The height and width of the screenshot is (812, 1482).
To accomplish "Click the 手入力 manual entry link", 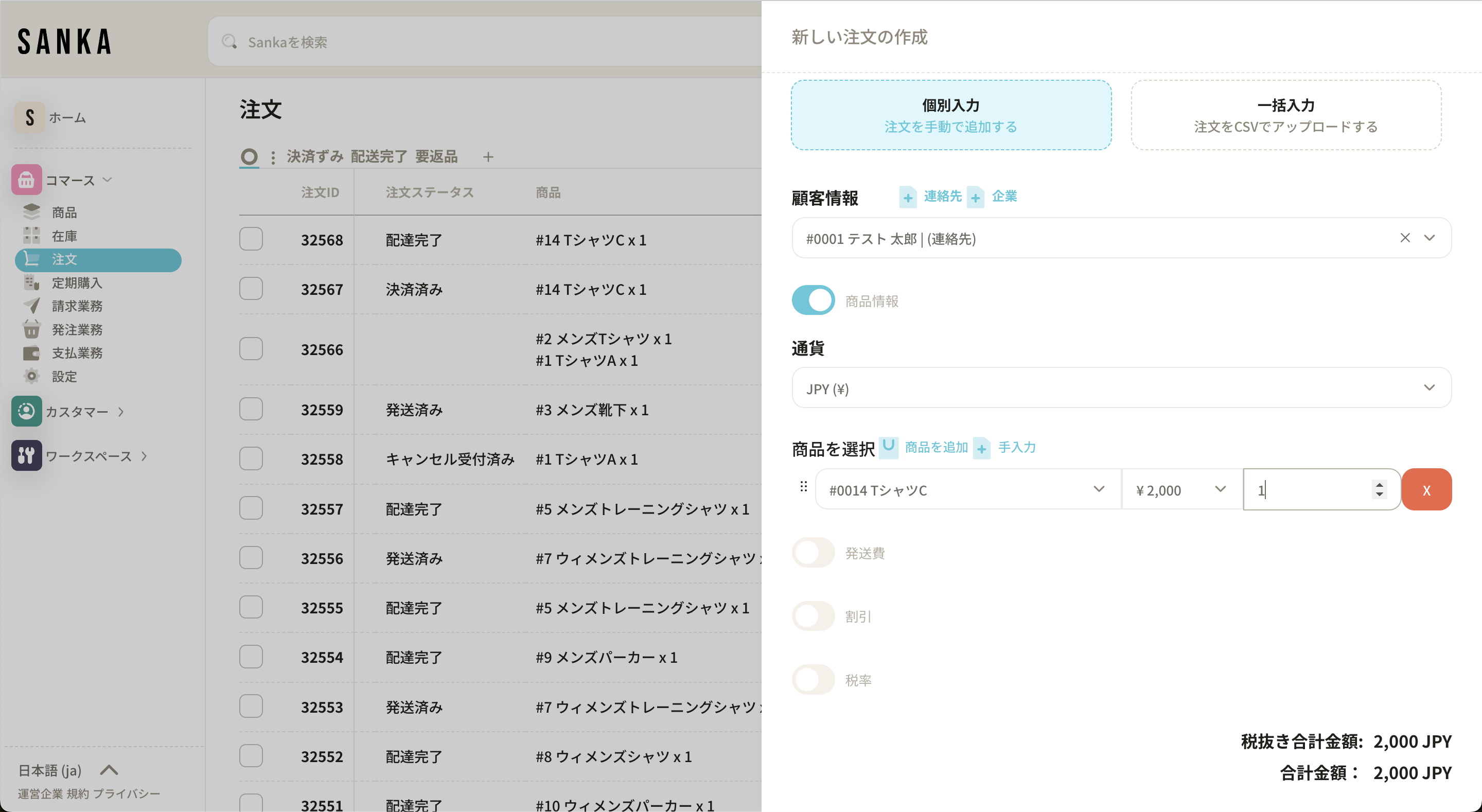I will click(1017, 447).
